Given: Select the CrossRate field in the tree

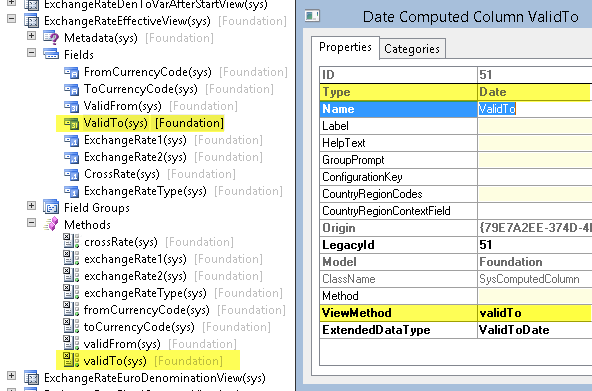Looking at the screenshot, I should click(x=122, y=174).
